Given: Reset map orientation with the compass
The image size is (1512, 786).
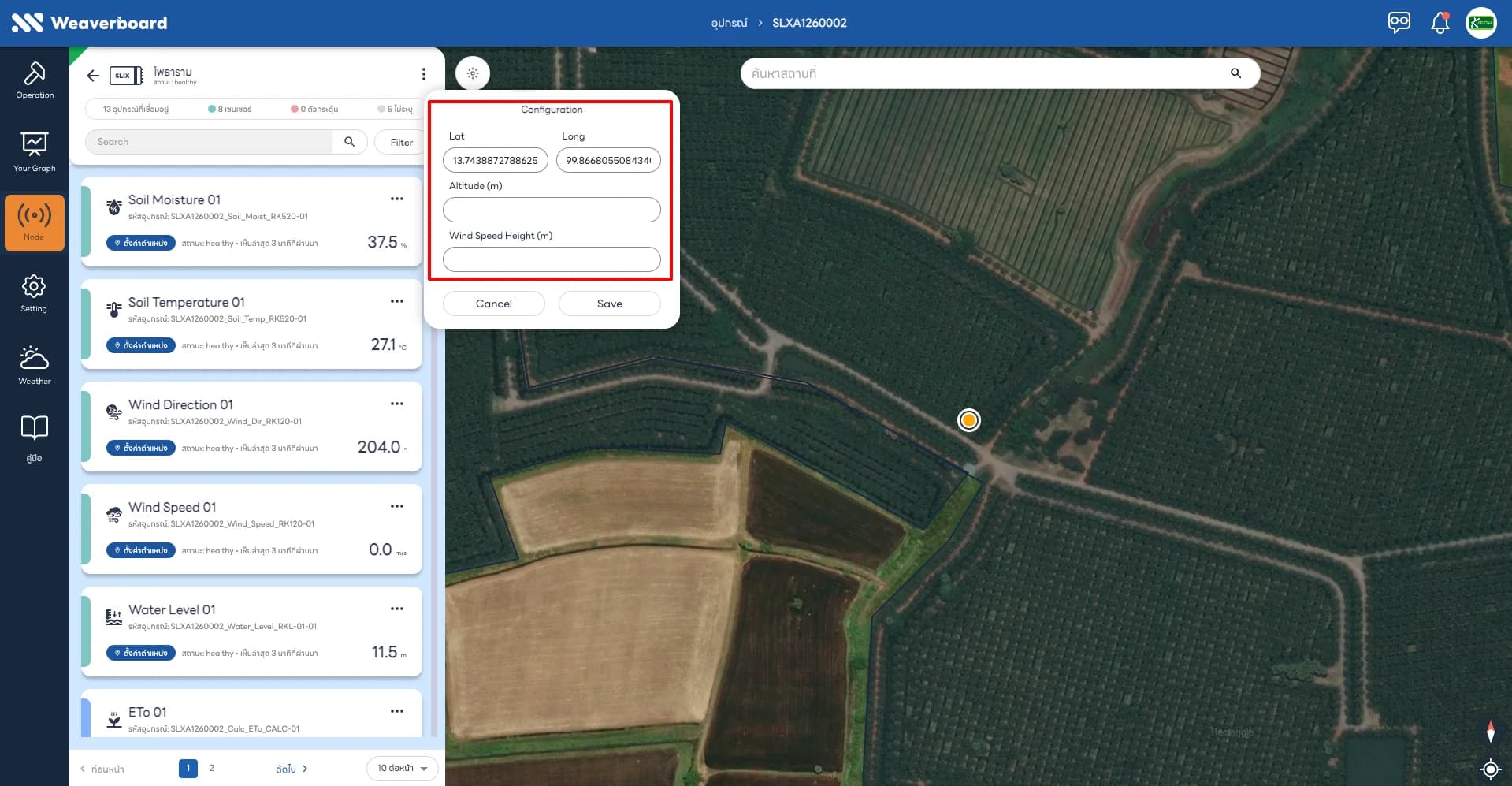Looking at the screenshot, I should click(1490, 731).
